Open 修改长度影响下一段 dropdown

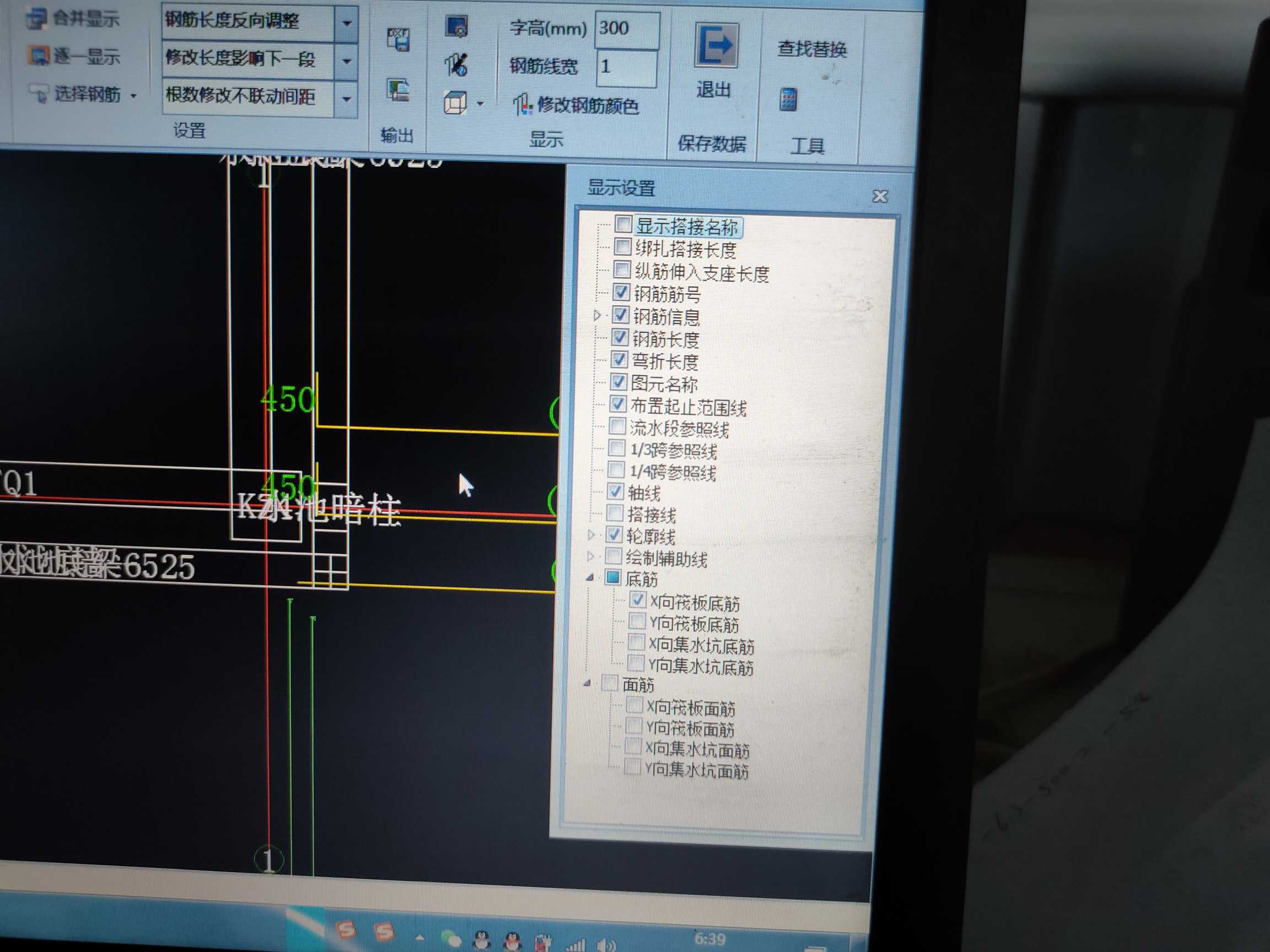coord(346,60)
